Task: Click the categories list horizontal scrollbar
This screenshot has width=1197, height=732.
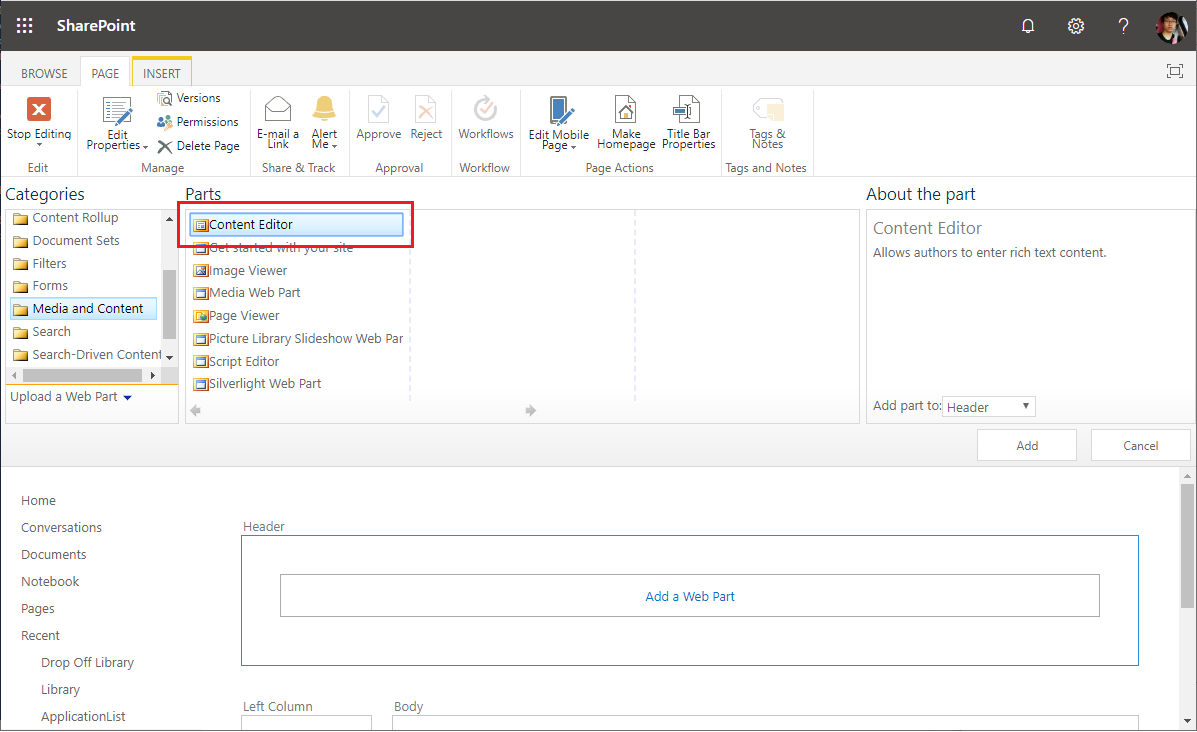Action: tap(84, 376)
